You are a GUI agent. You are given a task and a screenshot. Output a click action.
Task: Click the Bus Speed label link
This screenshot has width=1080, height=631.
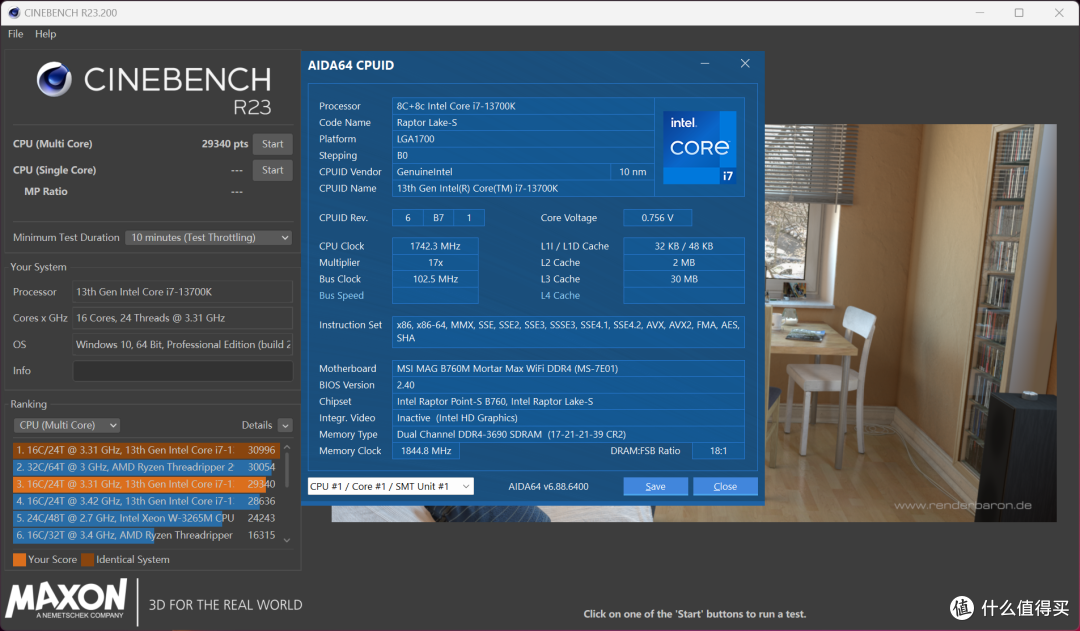341,296
